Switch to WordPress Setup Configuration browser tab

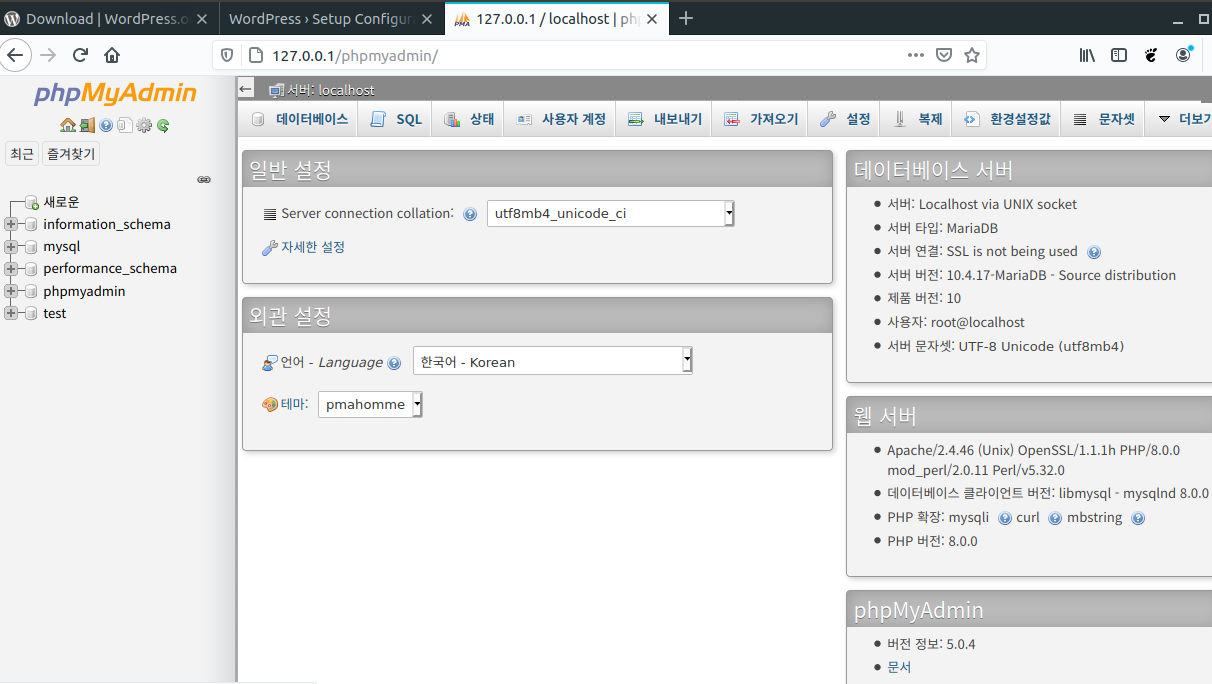pos(331,18)
